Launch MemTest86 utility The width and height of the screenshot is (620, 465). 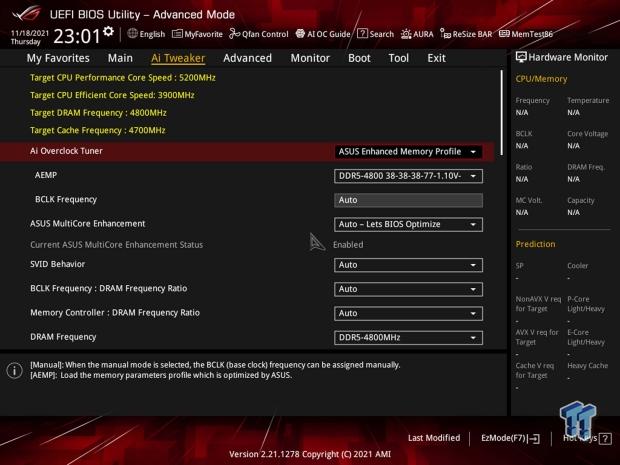525,34
